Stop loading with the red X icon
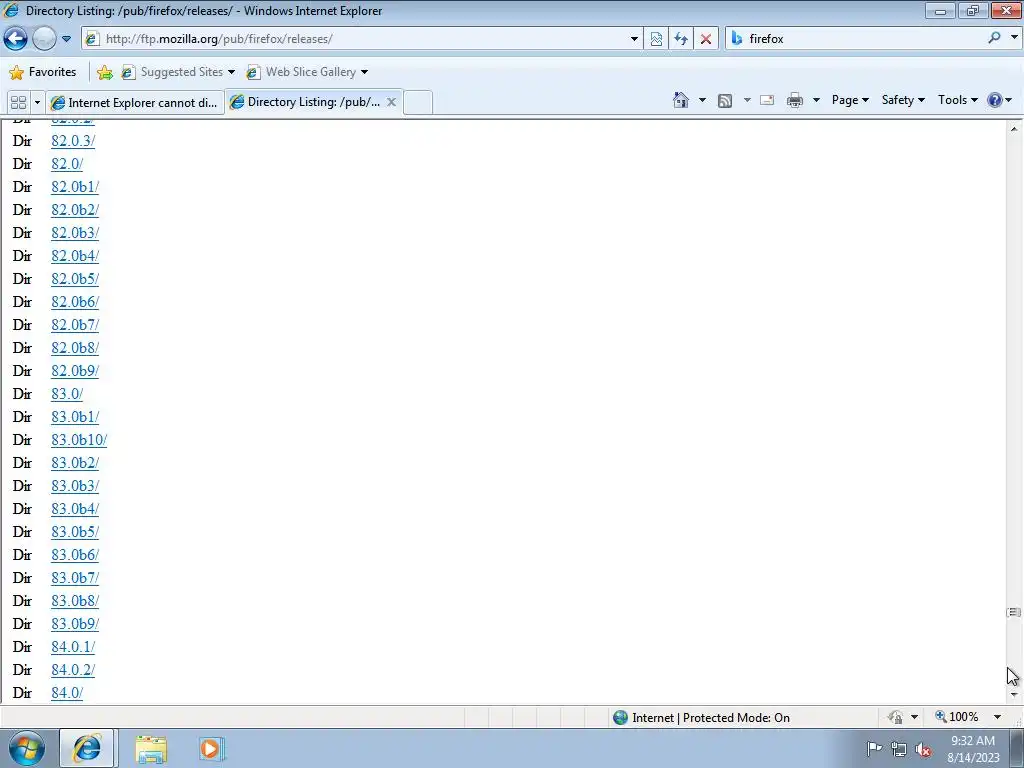 pos(705,39)
